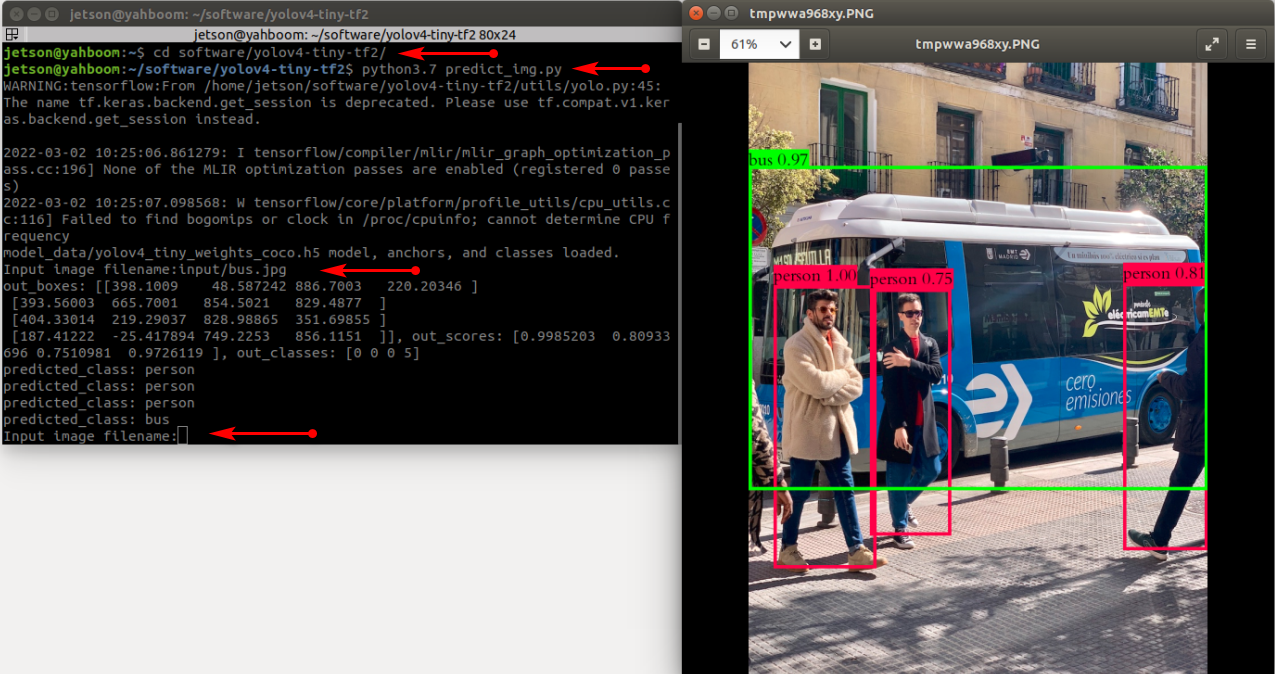Image resolution: width=1275 pixels, height=674 pixels.
Task: Open the image viewer hamburger menu
Action: 1251,44
